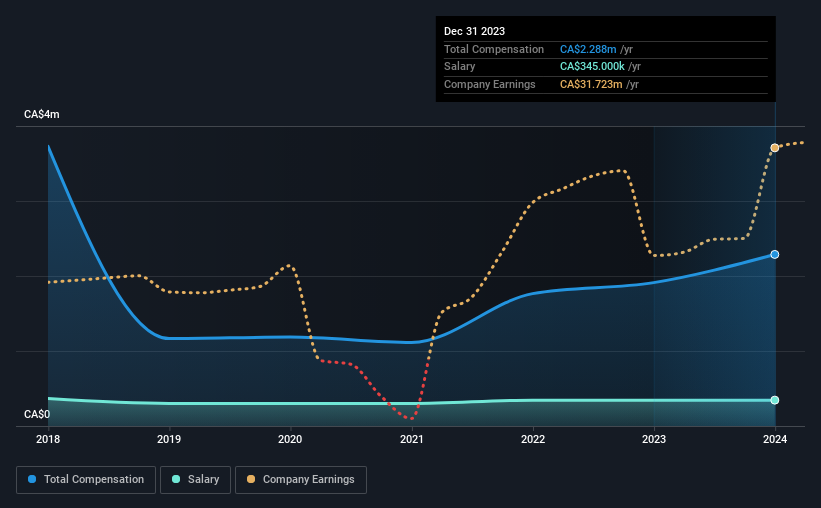Click the orange Company Earnings data point marker

tap(774, 148)
